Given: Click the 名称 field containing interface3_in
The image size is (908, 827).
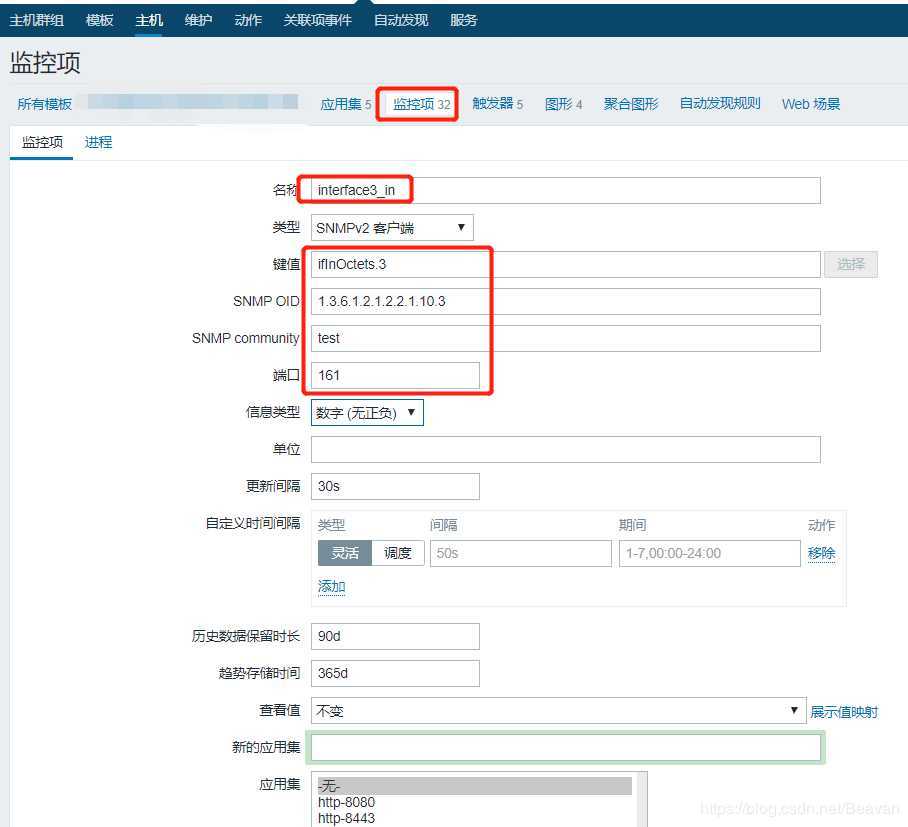Looking at the screenshot, I should pyautogui.click(x=566, y=191).
